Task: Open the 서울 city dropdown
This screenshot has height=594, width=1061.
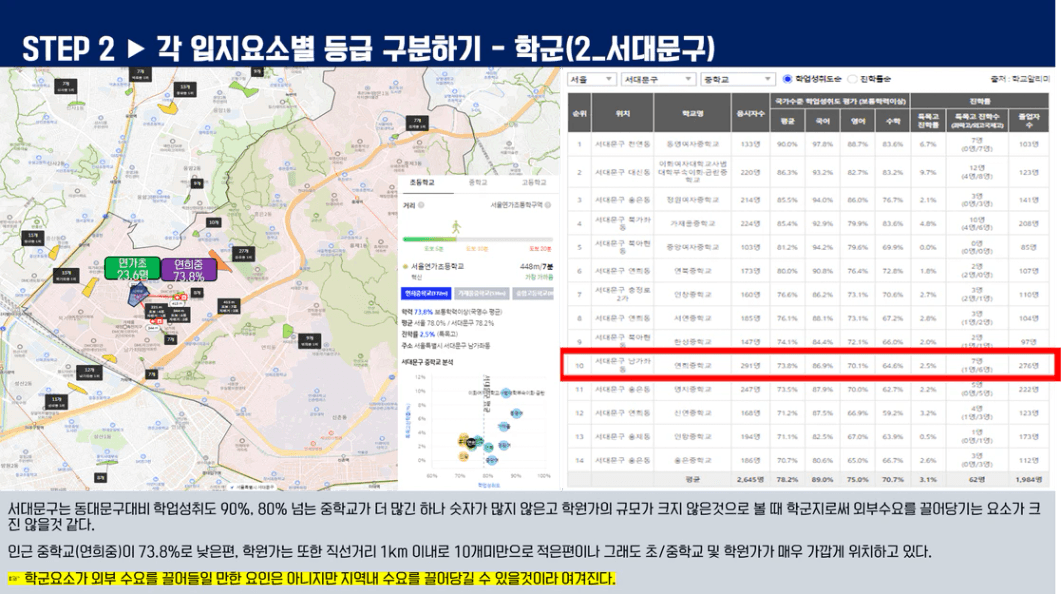Action: tap(591, 79)
